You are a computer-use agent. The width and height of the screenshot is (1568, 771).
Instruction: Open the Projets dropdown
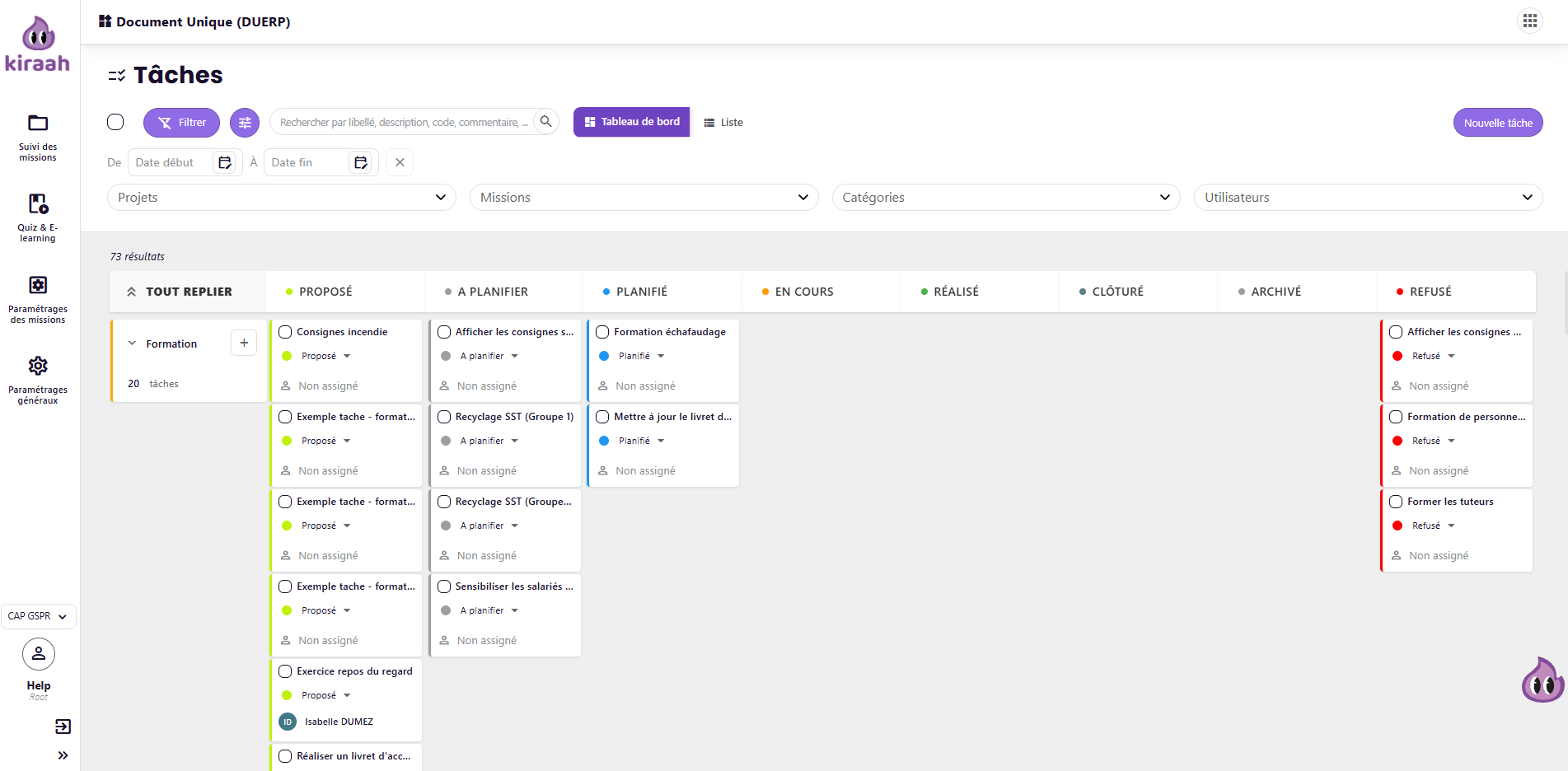(282, 198)
